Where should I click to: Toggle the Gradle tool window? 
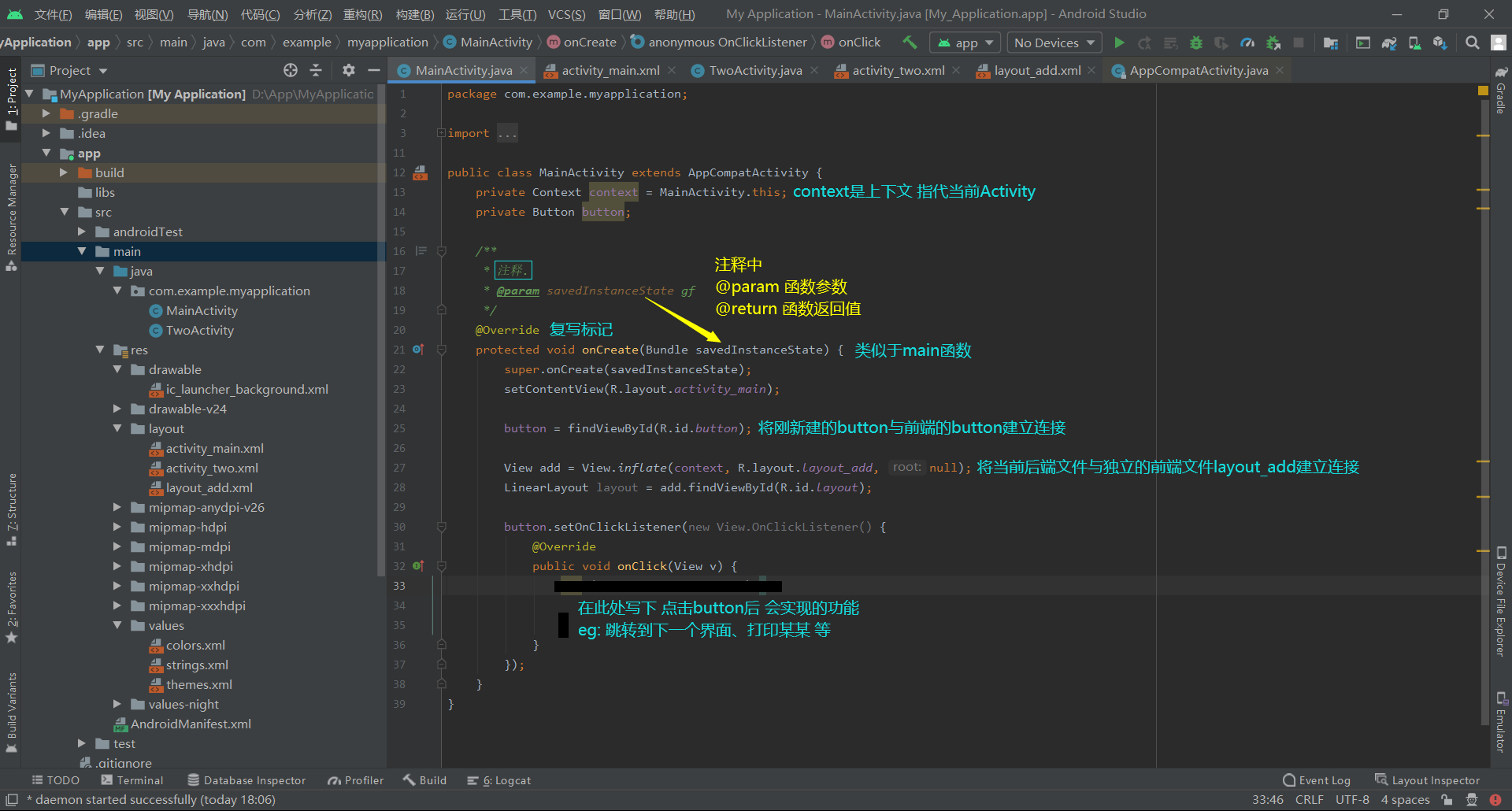tap(1501, 91)
